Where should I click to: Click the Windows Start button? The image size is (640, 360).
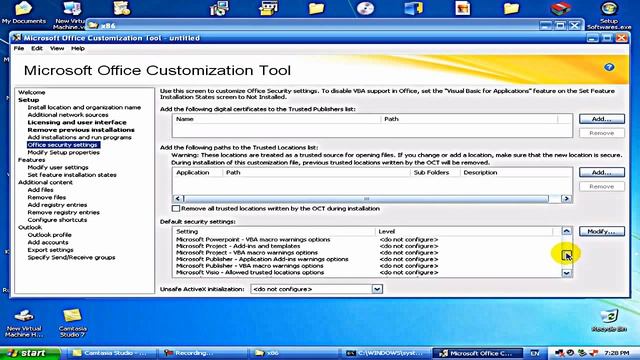30,353
